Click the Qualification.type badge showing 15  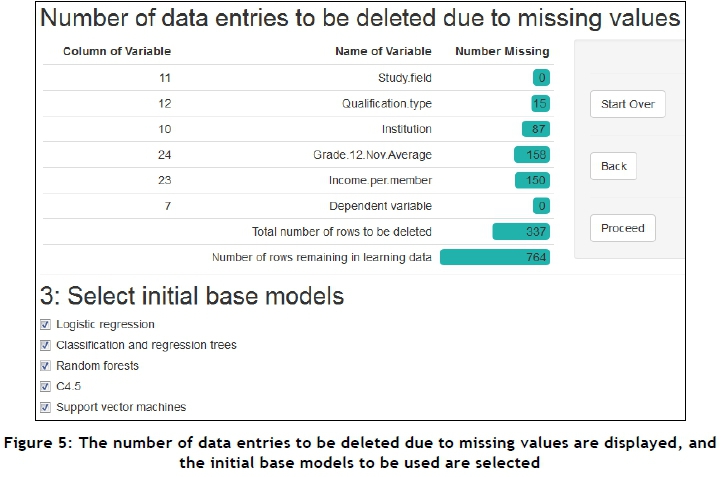(540, 103)
